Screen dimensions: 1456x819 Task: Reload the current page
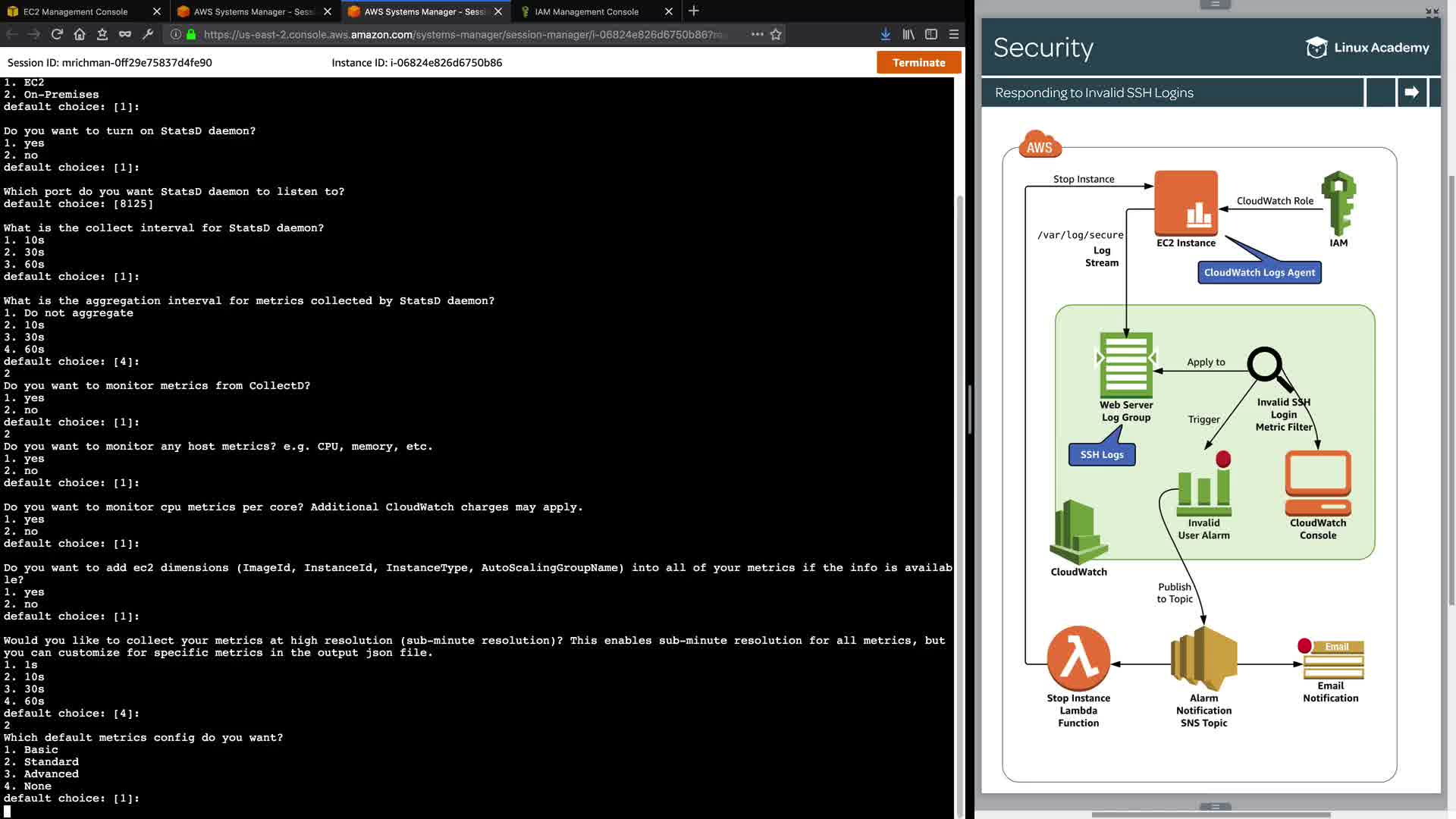(57, 34)
